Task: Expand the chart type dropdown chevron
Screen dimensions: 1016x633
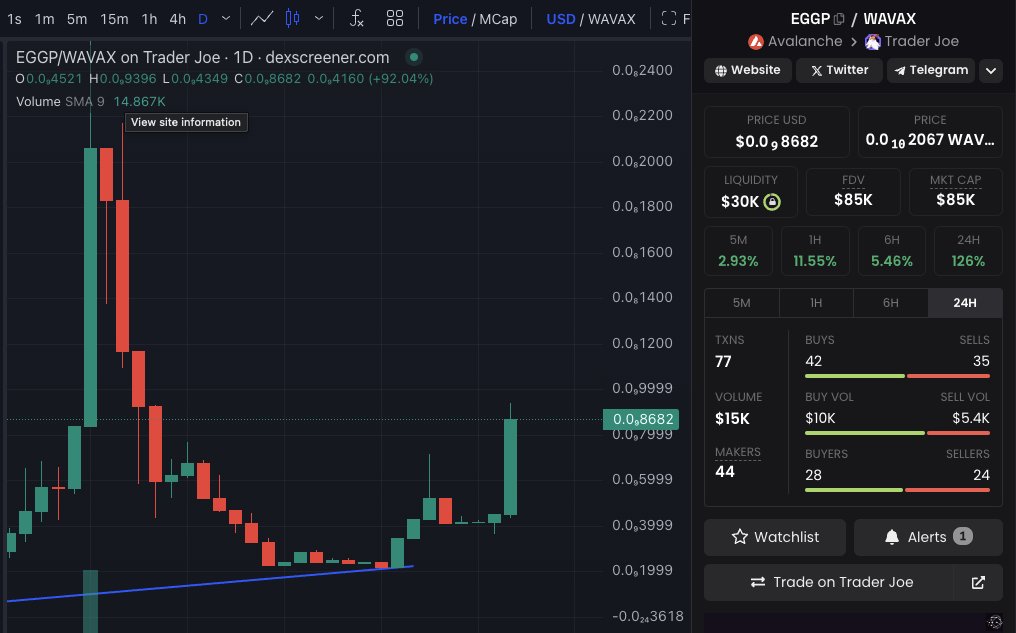Action: 319,19
